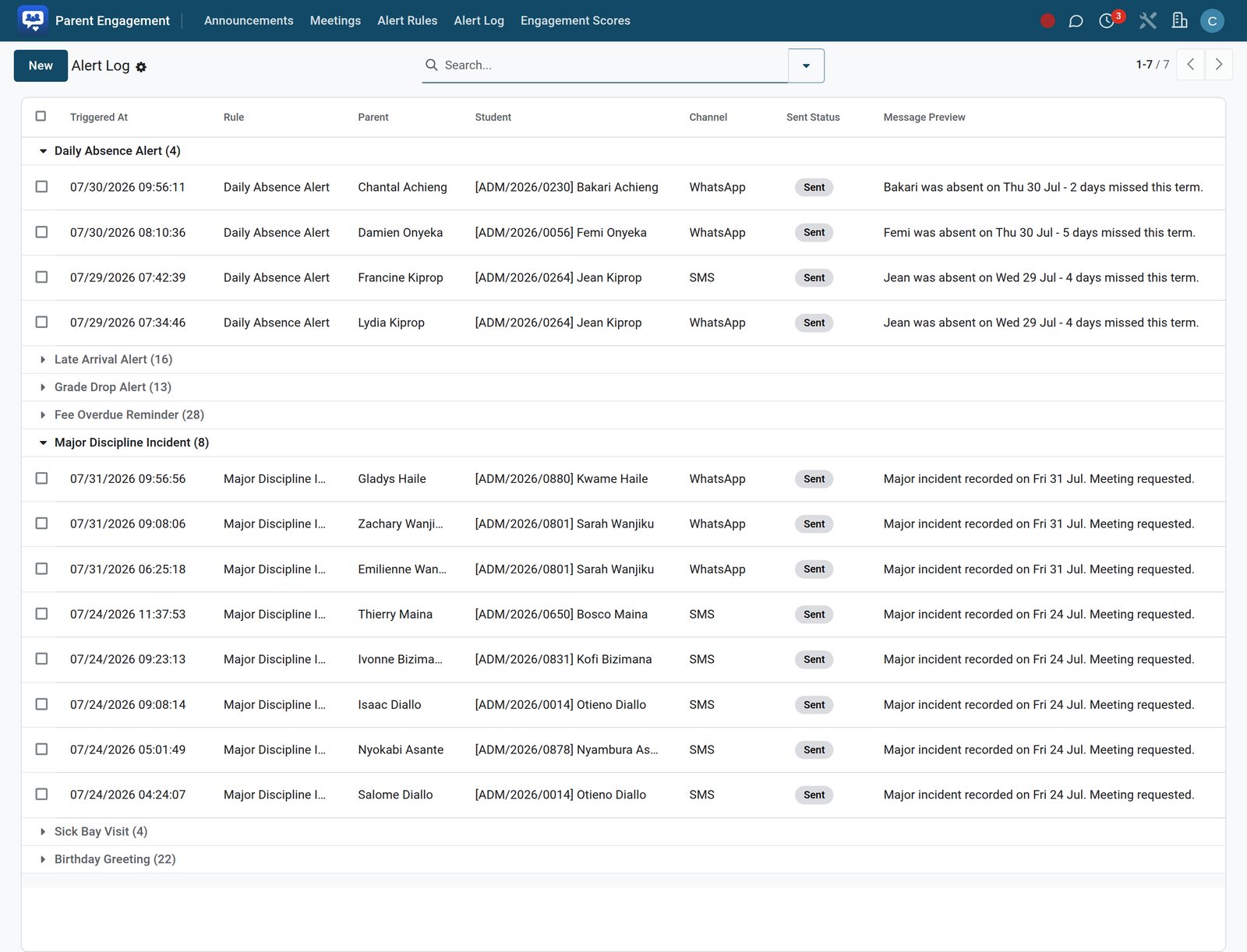This screenshot has width=1247, height=952.
Task: Open the Meetings menu
Action: tap(335, 21)
